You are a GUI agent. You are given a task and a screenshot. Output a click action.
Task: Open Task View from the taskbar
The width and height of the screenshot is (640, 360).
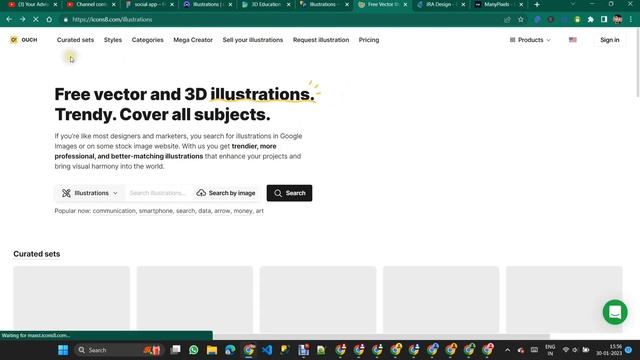click(x=176, y=350)
